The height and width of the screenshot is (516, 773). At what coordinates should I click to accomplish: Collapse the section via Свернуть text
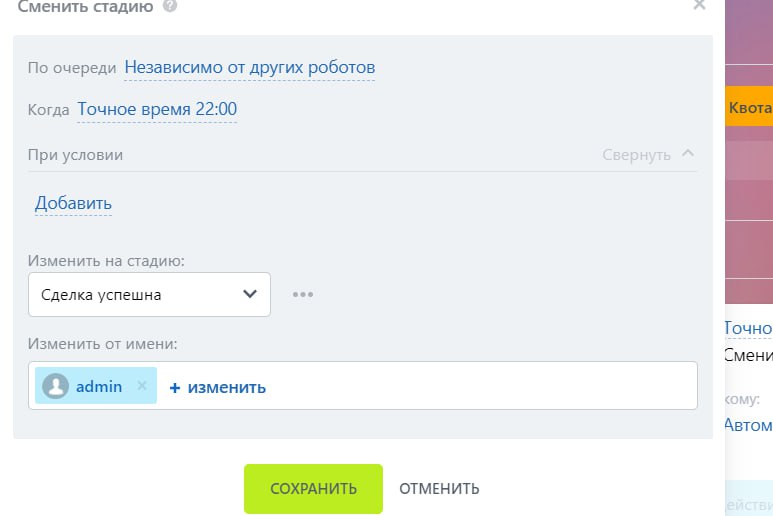[x=636, y=155]
